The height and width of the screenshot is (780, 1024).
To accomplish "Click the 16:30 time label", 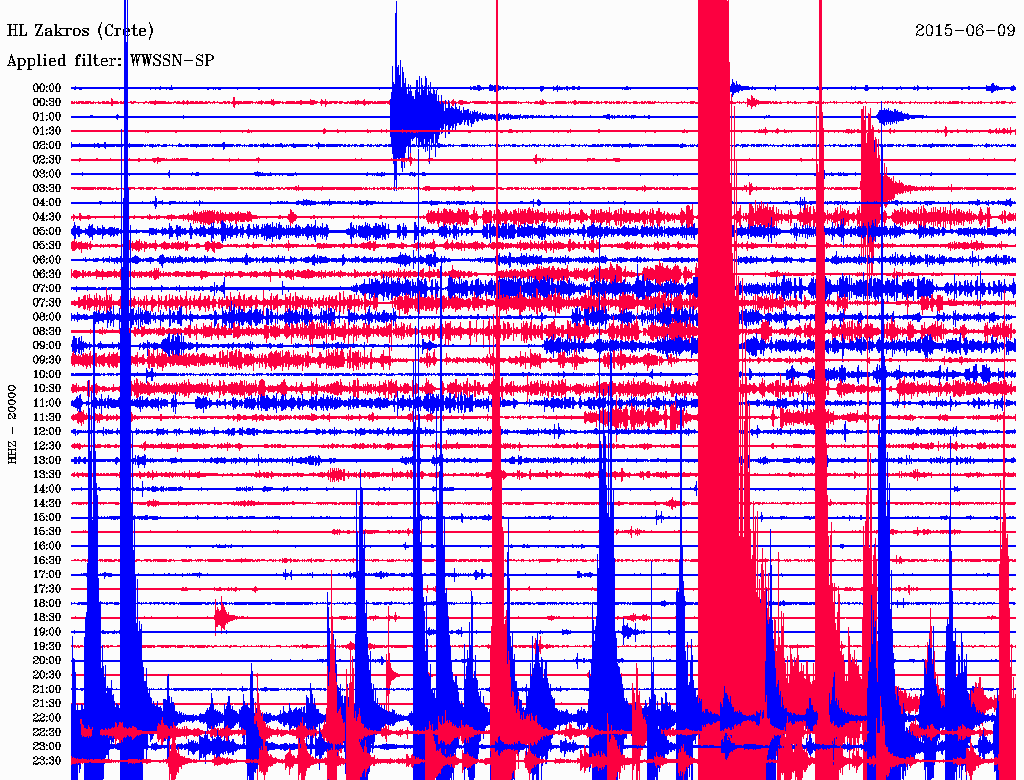I will (x=47, y=561).
